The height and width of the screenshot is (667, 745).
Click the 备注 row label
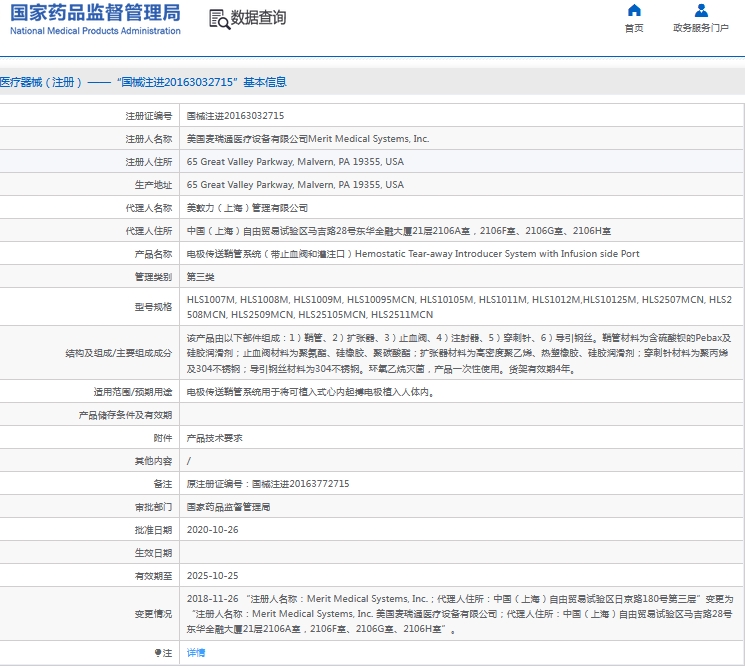tap(162, 484)
